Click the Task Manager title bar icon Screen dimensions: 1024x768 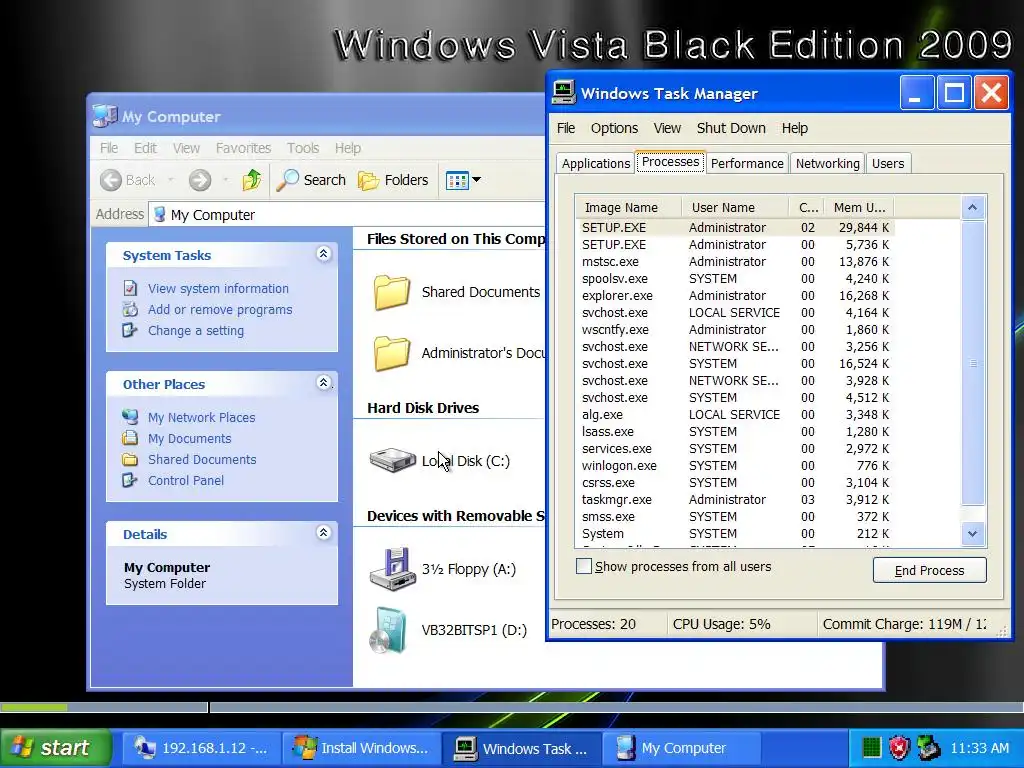tap(564, 93)
